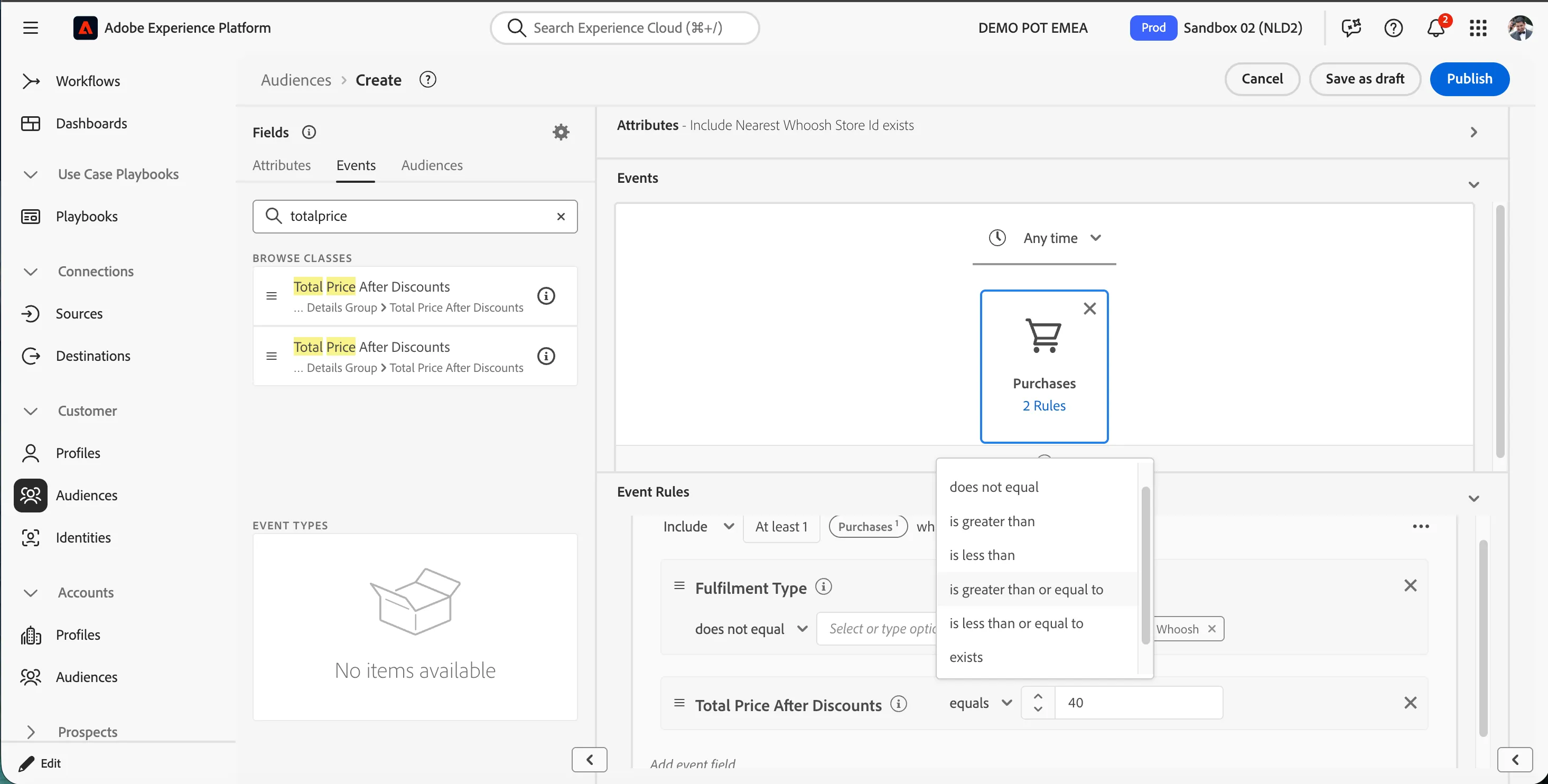
Task: Open user profile avatar
Action: pyautogui.click(x=1521, y=27)
